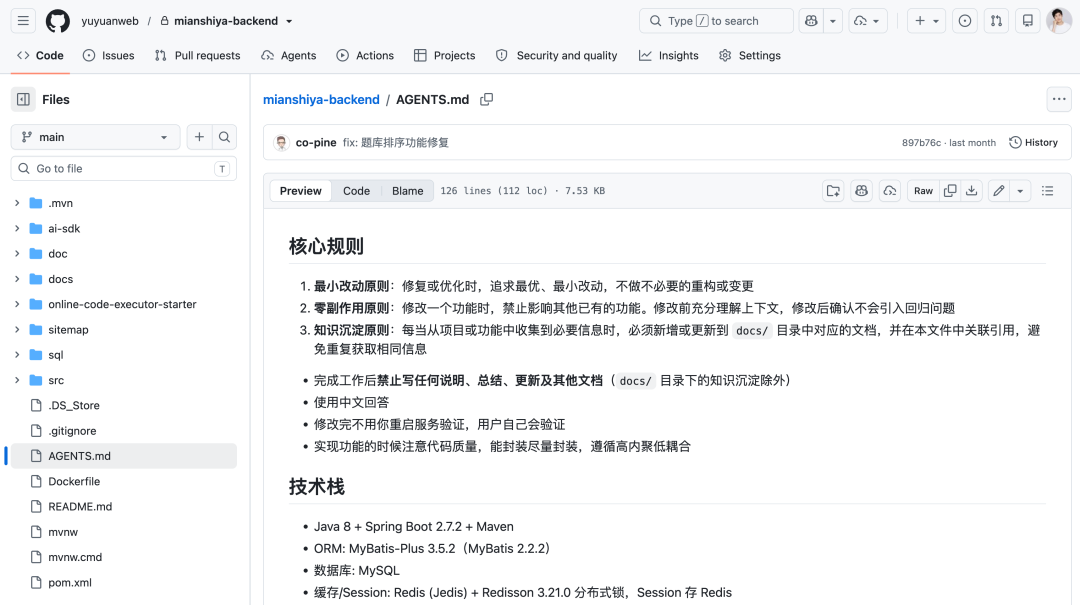
Task: Open mianshiya-backend breadcrumb link
Action: [321, 99]
